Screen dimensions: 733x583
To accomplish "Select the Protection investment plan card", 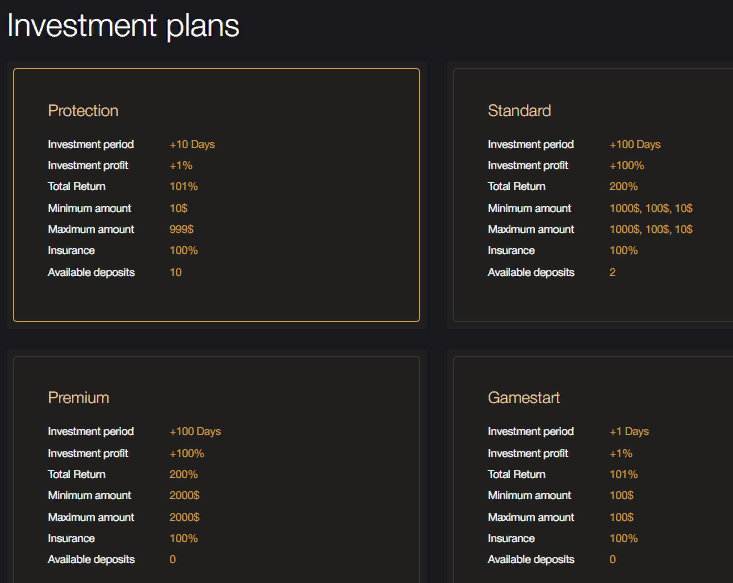I will tap(216, 195).
